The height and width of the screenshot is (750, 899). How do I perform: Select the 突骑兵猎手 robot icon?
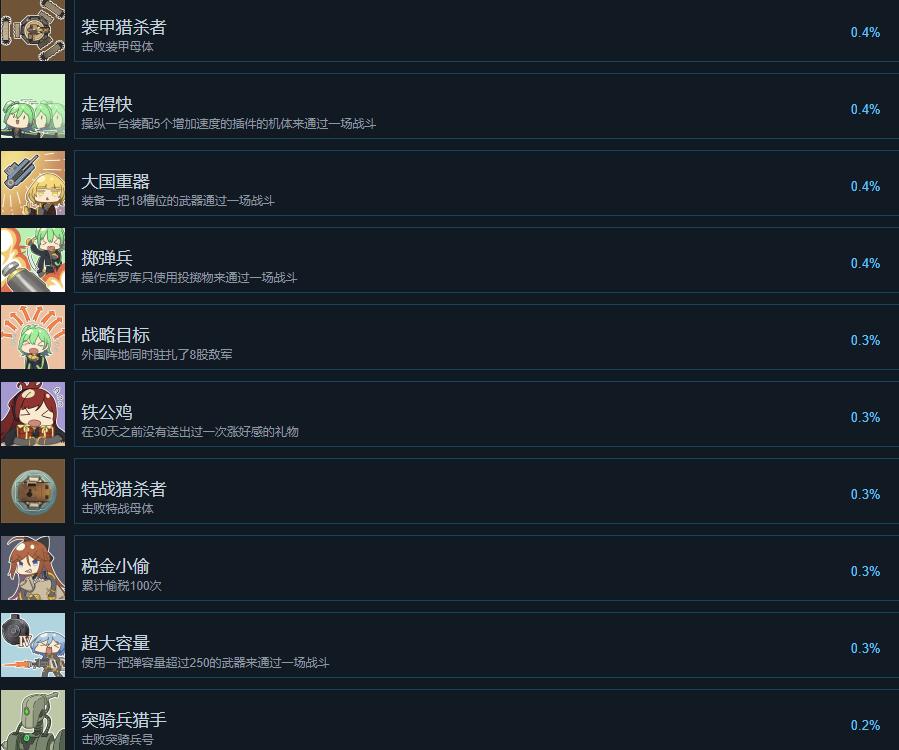coord(33,720)
